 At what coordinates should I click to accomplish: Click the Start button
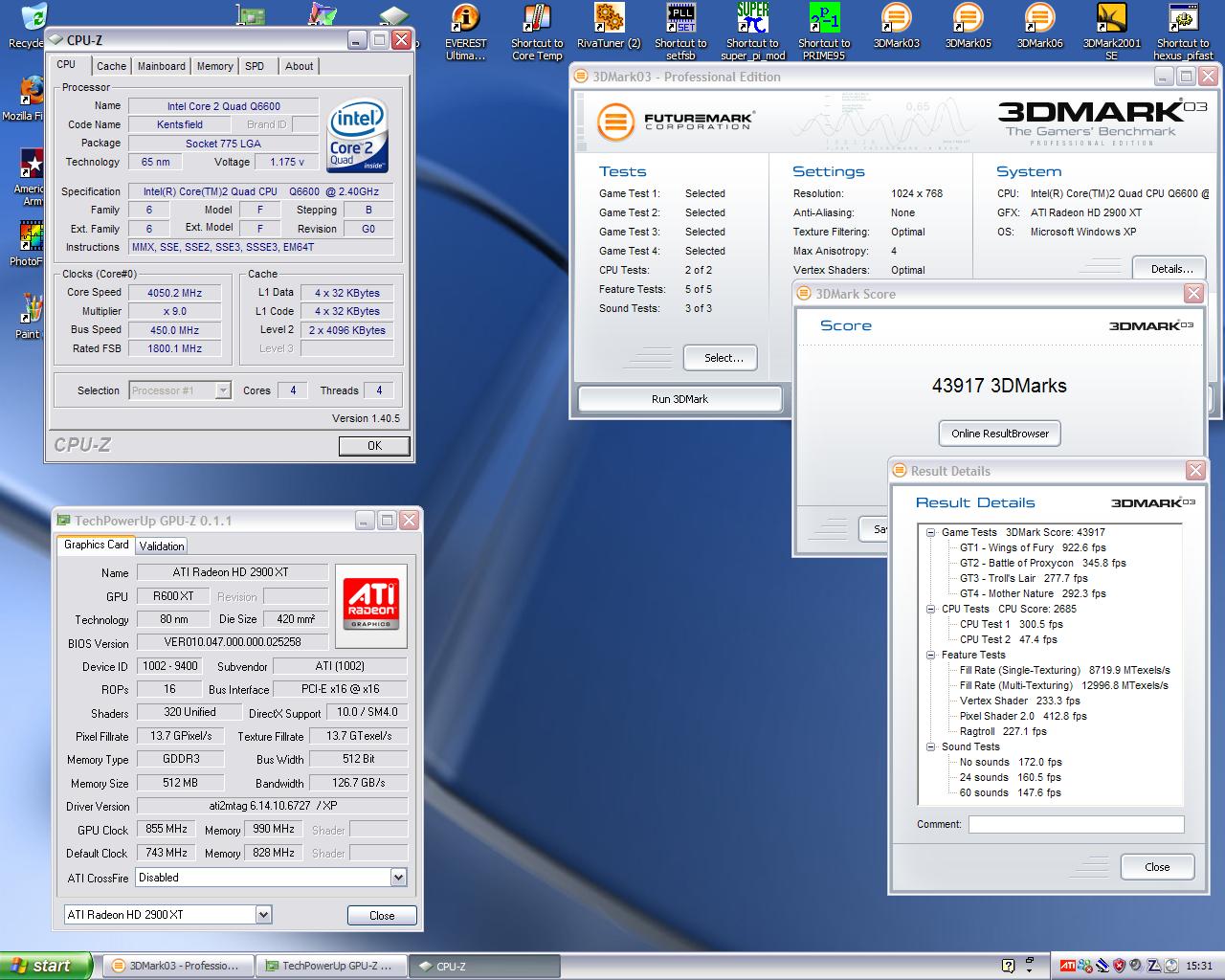coord(45,966)
